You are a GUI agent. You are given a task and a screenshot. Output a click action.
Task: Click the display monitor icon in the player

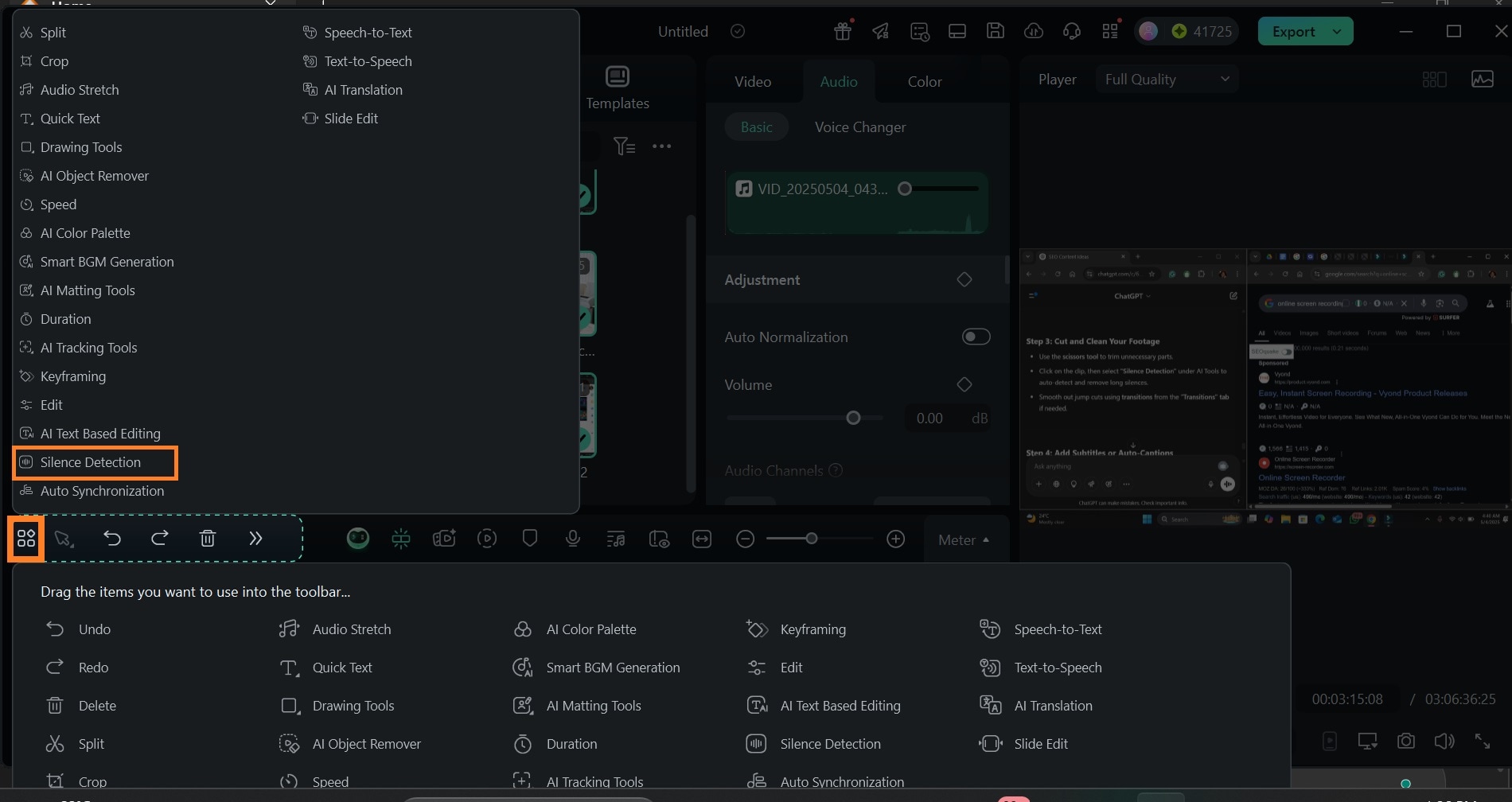click(1368, 742)
